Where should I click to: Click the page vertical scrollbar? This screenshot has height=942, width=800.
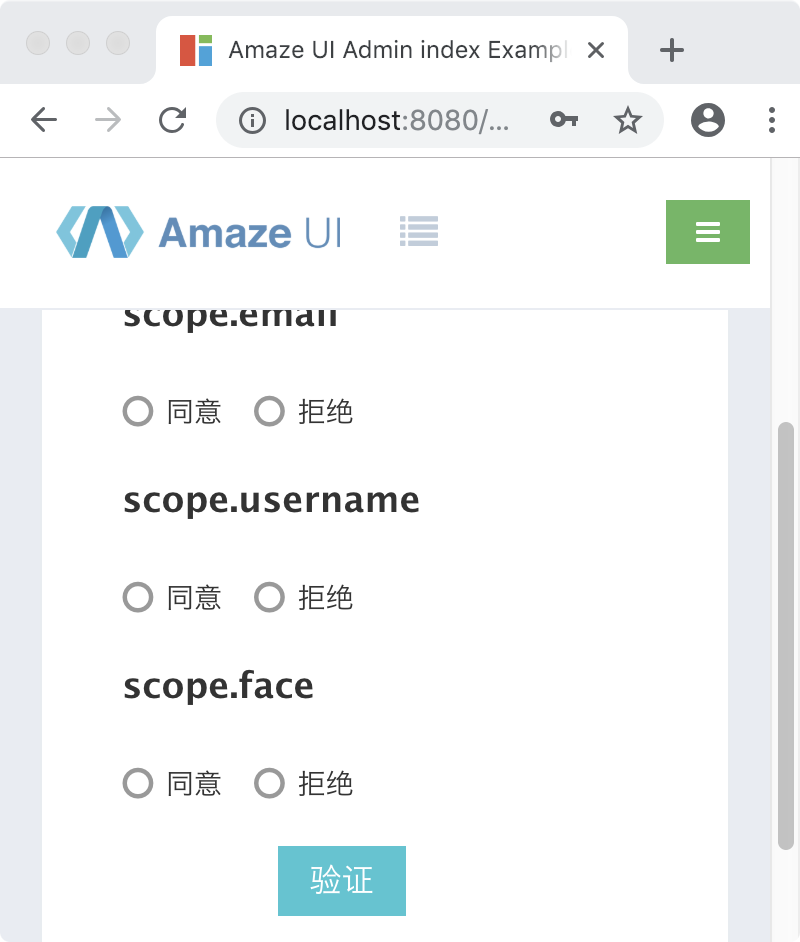click(786, 635)
